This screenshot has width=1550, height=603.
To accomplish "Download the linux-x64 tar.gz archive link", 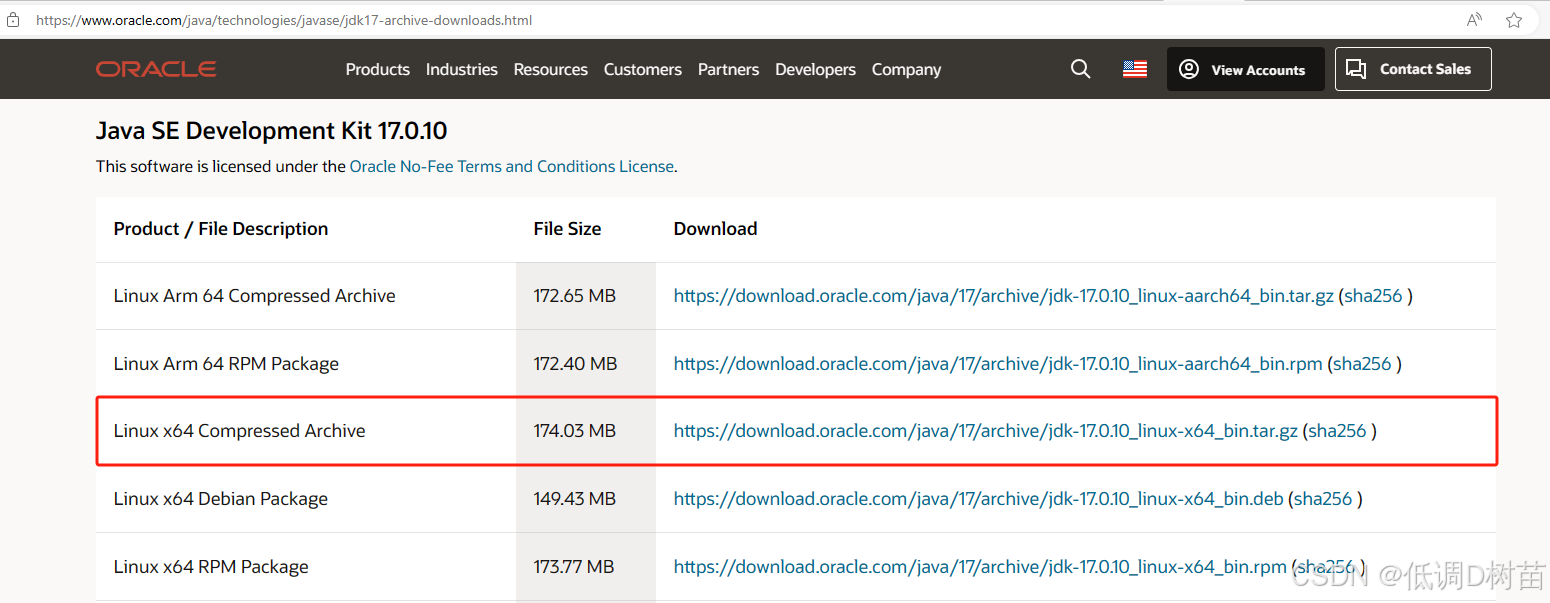I will [x=986, y=431].
